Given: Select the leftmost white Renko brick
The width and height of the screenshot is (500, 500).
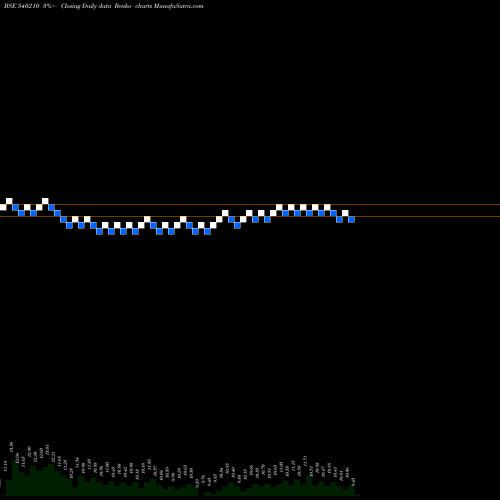Looking at the screenshot, I should point(3,207).
